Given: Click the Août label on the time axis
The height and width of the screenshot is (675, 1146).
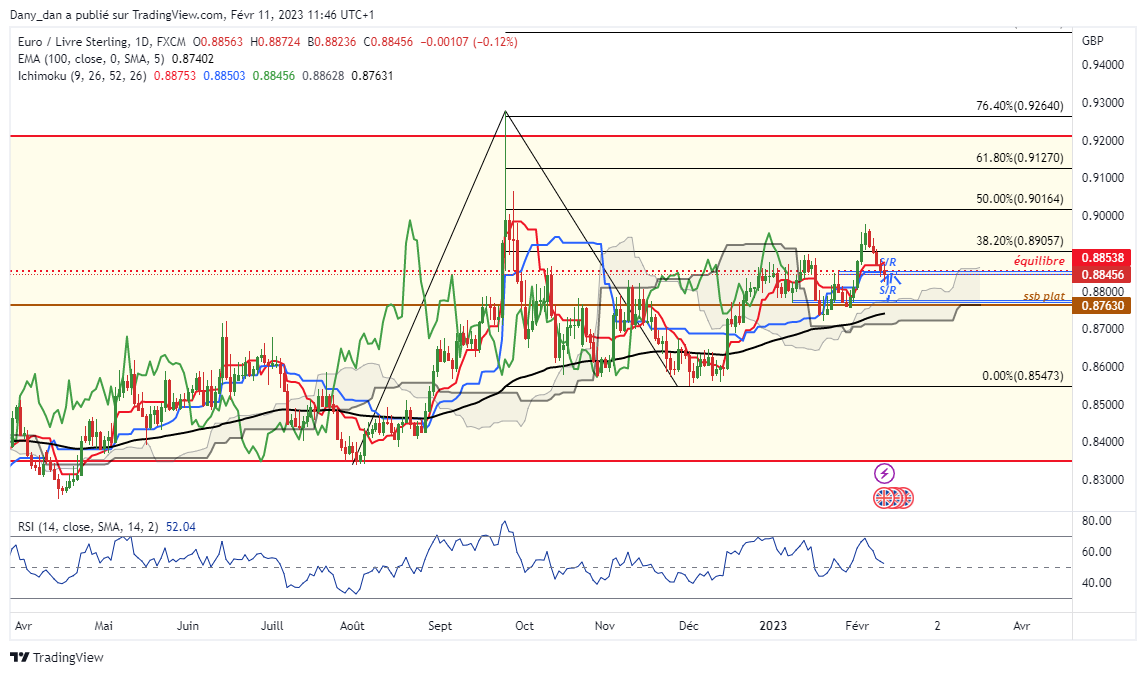Looking at the screenshot, I should tap(352, 626).
